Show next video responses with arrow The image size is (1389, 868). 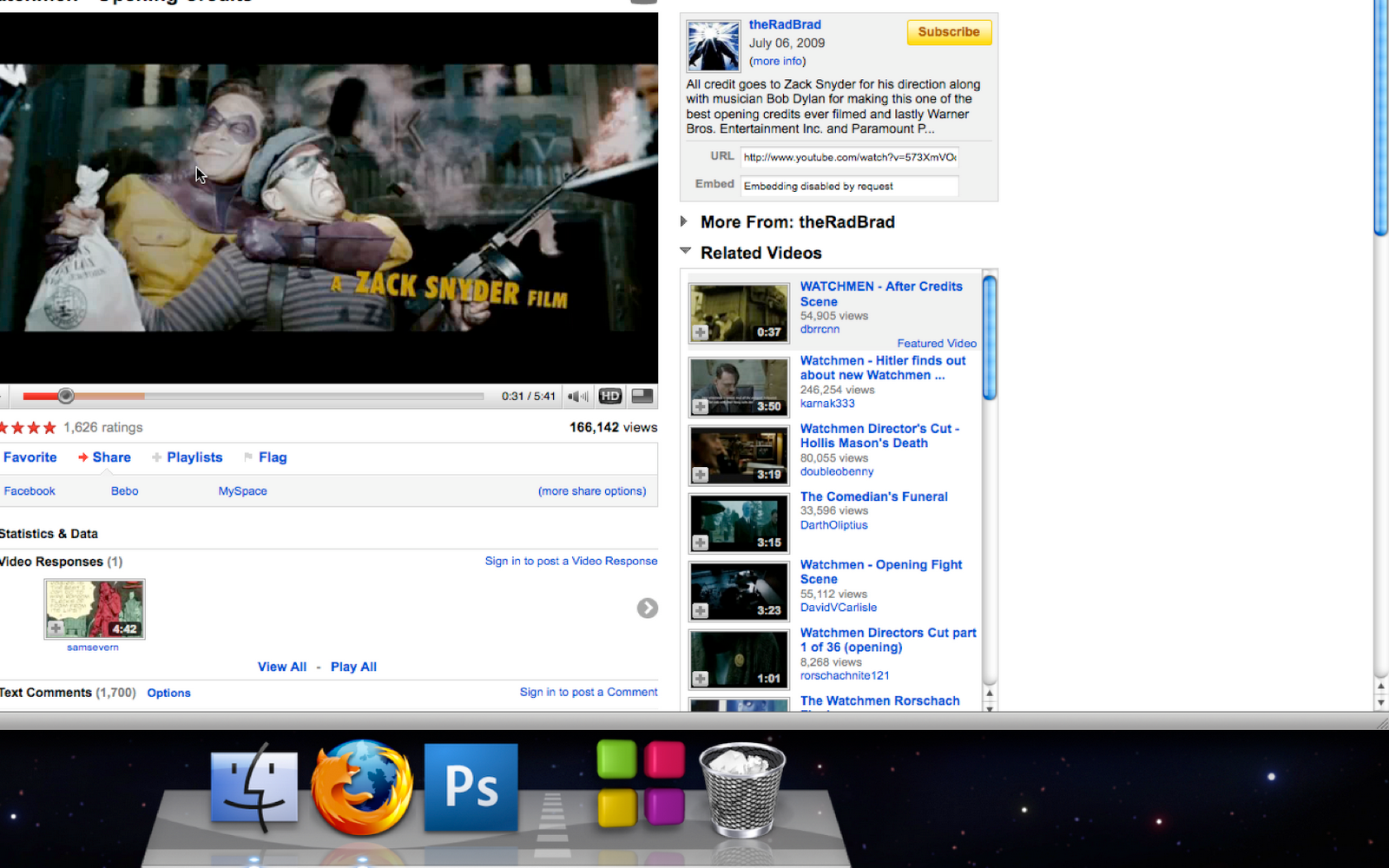point(648,608)
